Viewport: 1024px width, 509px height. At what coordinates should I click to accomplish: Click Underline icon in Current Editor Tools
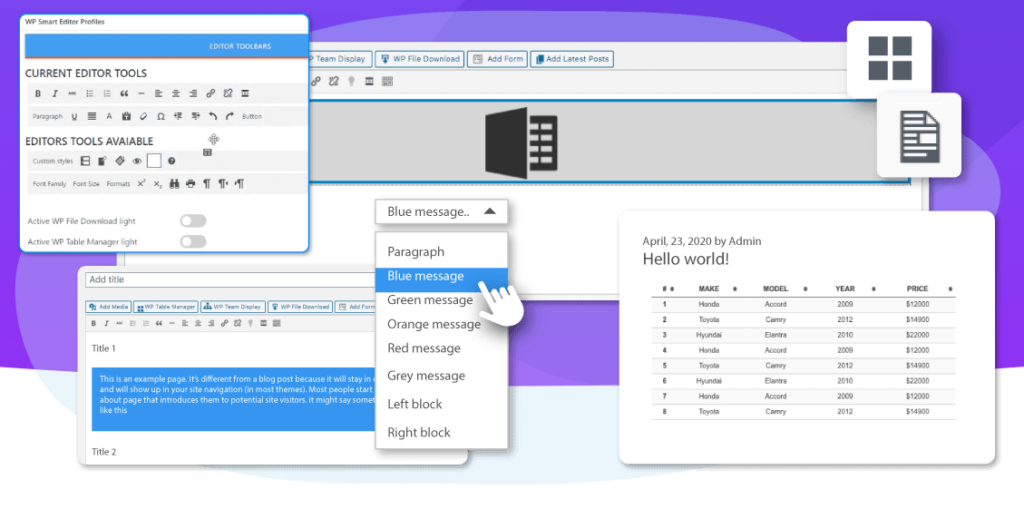pyautogui.click(x=74, y=116)
